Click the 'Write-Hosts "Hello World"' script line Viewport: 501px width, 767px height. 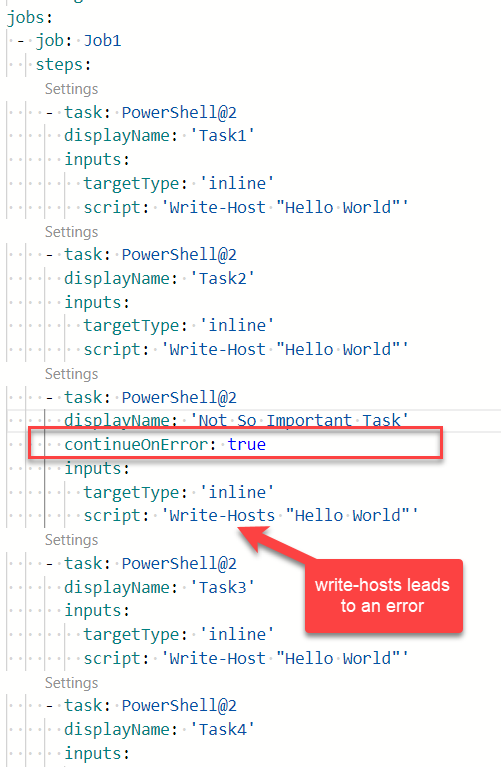[251, 516]
